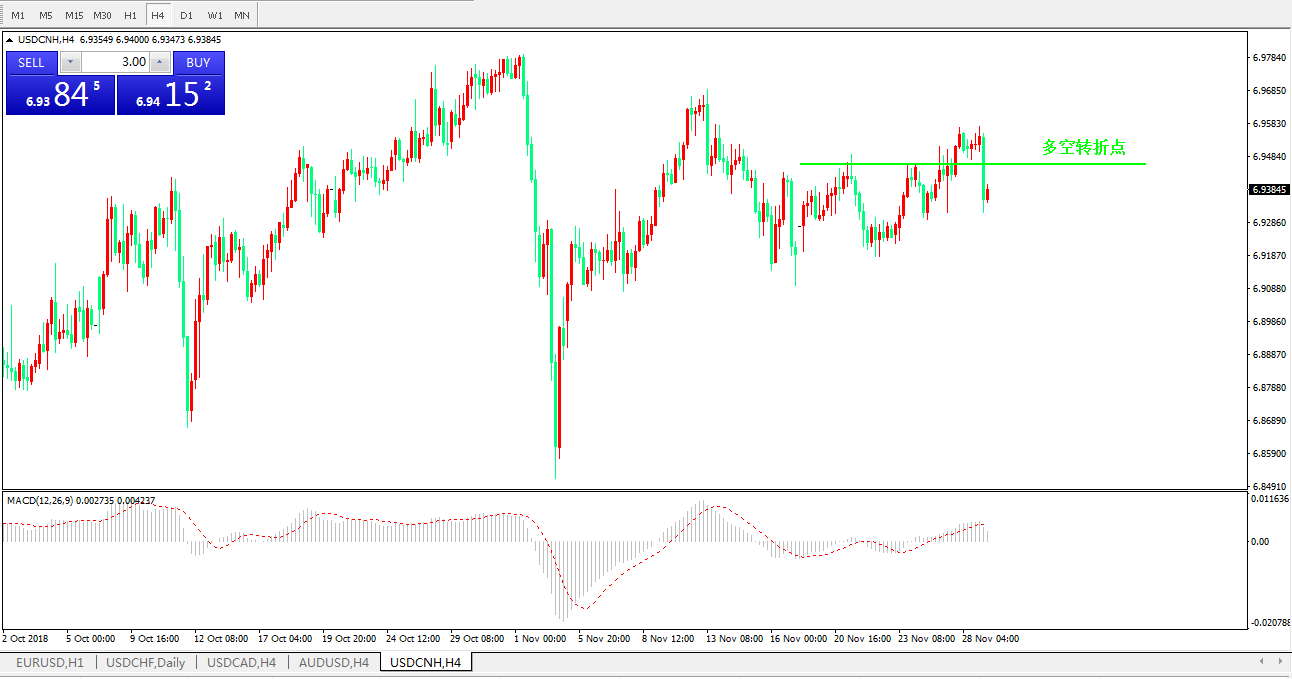Open the USDCAD,H4 chart tab
This screenshot has height=679, width=1292.
pyautogui.click(x=241, y=662)
